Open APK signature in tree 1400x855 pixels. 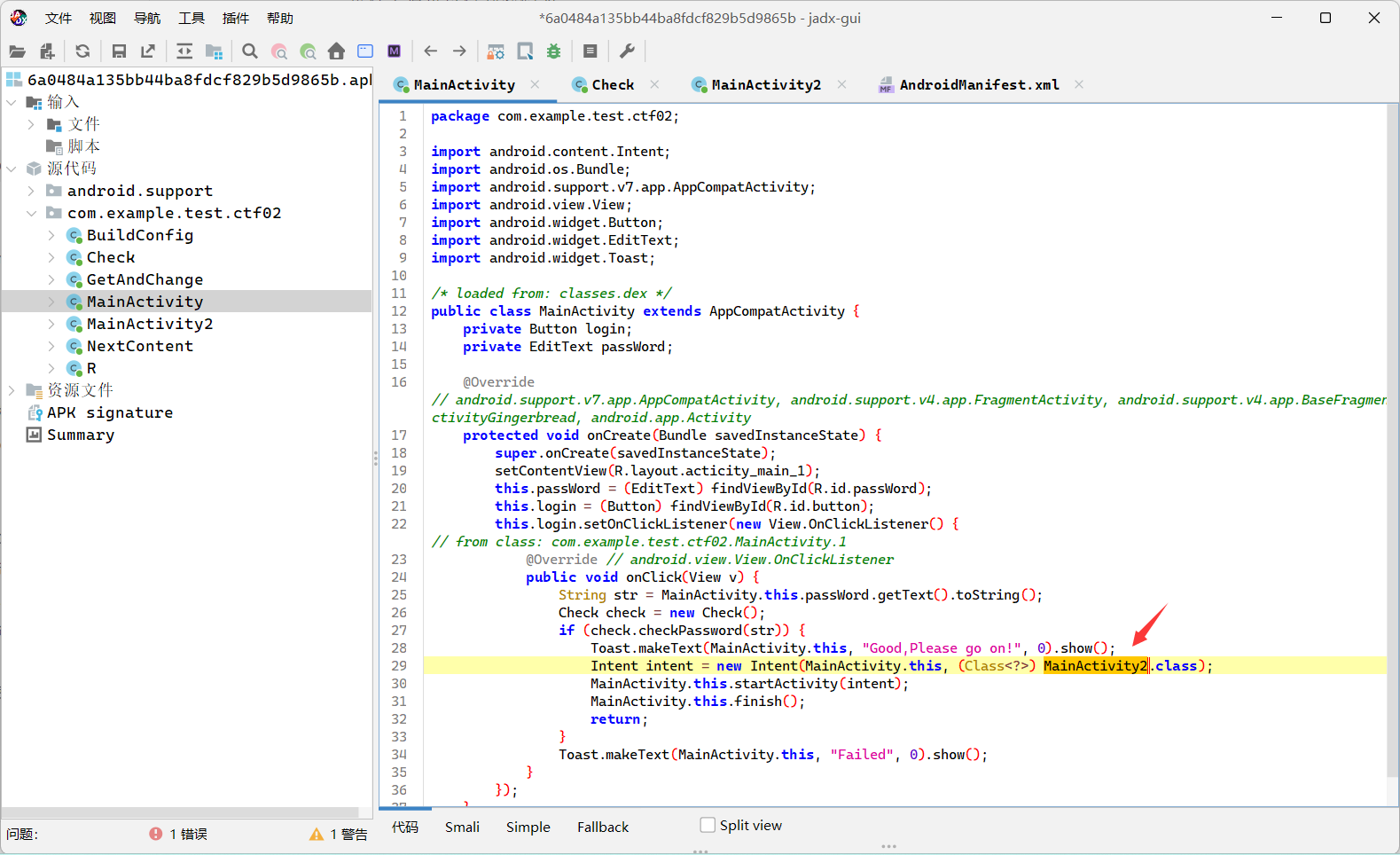tap(110, 412)
